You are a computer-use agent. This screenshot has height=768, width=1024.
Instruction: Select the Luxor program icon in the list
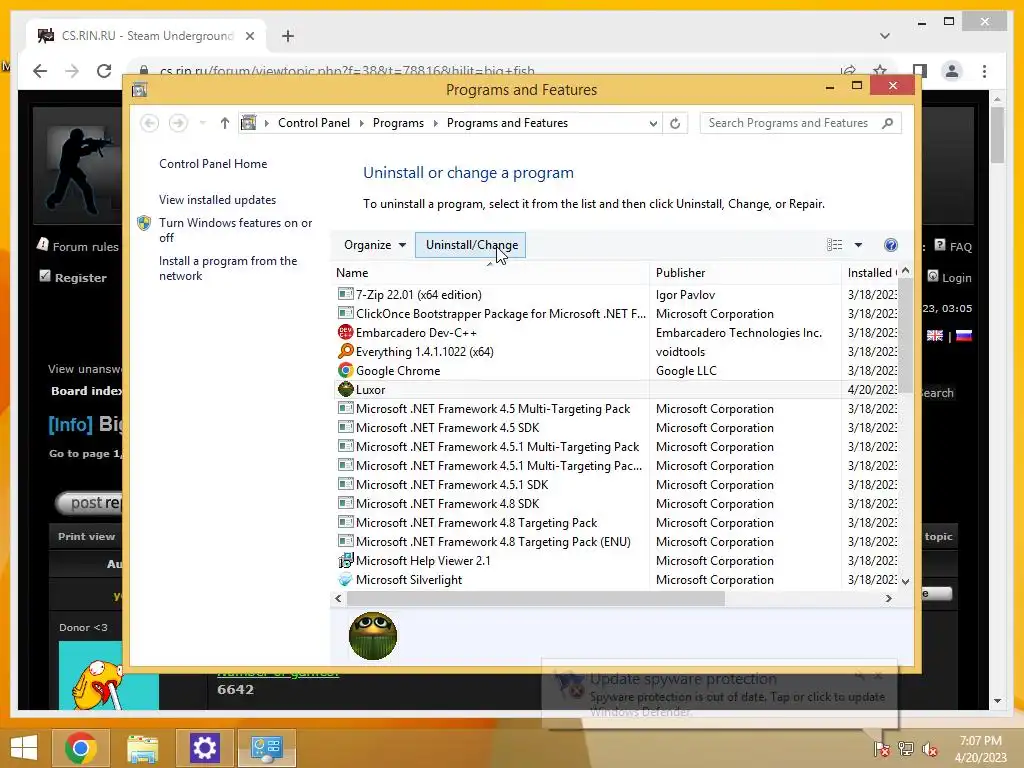pos(345,389)
